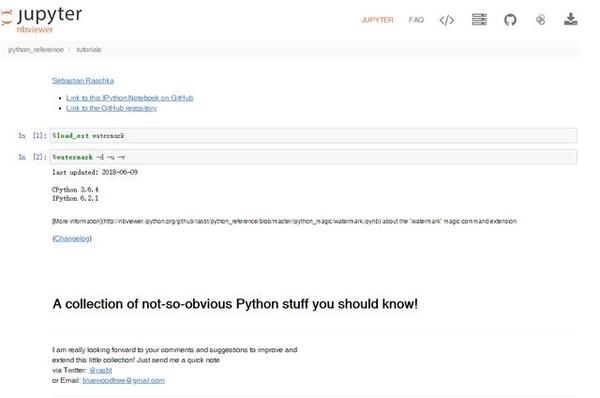Viewport: 600px width, 398px height.
Task: Open the GitHub octocat icon
Action: coord(510,20)
